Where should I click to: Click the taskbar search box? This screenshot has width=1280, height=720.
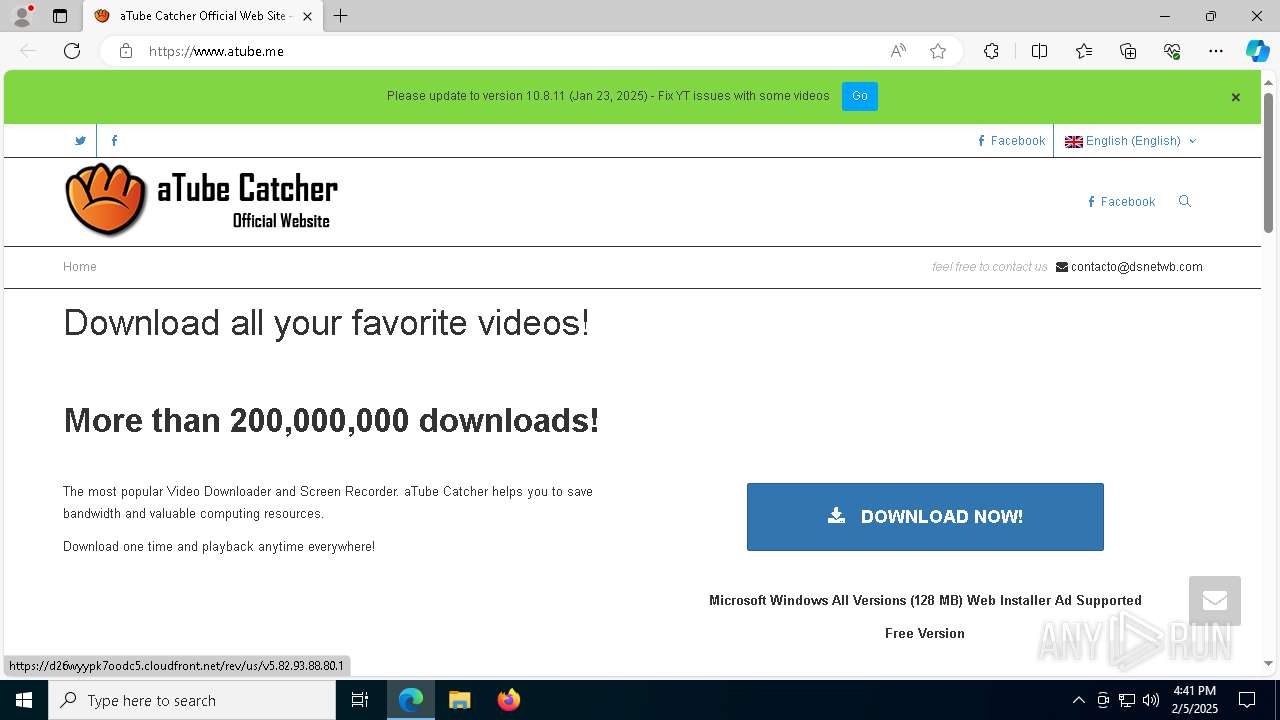coord(192,700)
